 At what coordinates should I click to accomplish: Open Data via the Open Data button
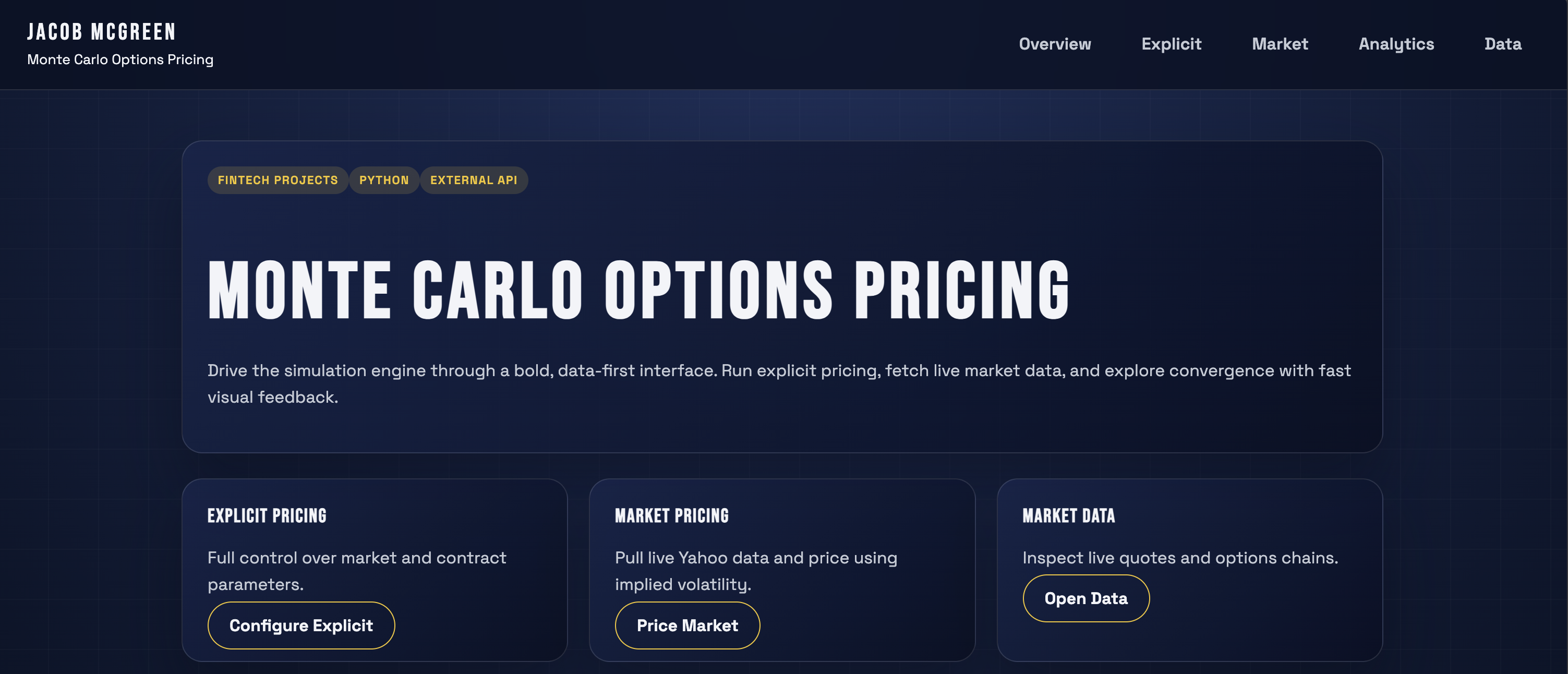point(1085,598)
